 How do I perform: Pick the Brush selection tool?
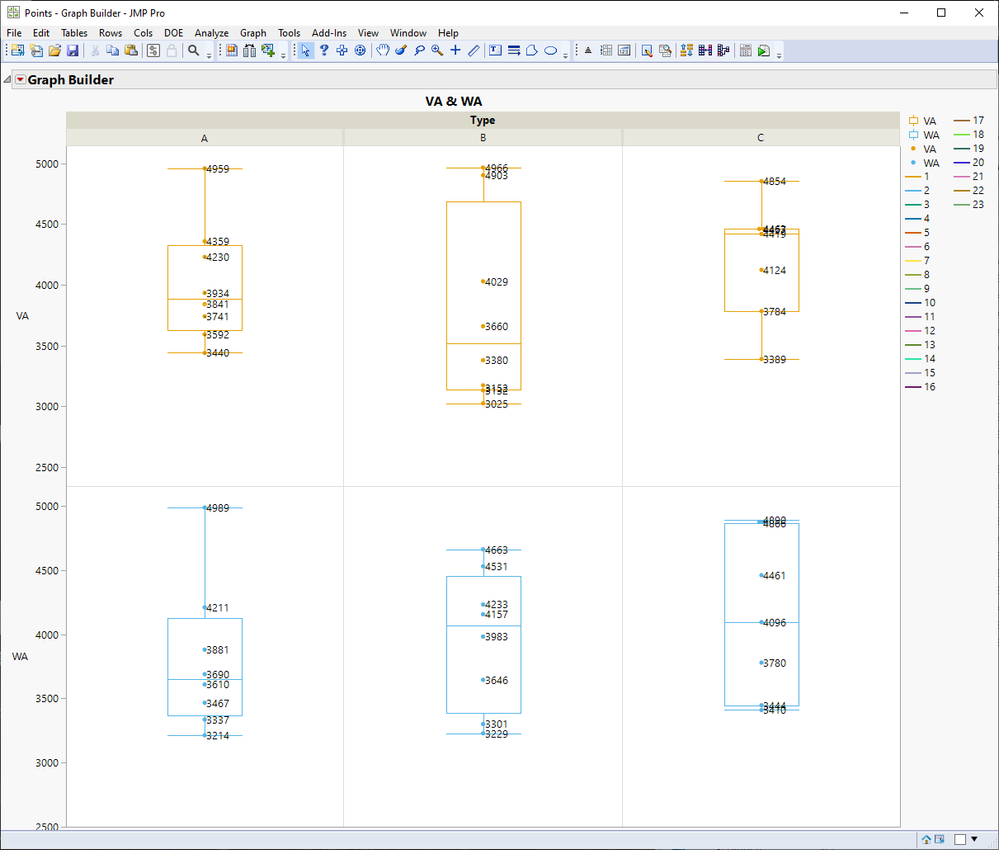coord(400,51)
